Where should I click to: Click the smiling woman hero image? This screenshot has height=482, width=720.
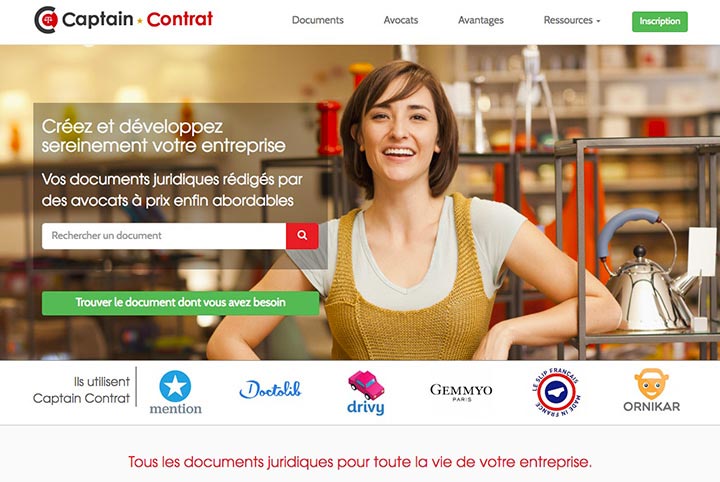[x=413, y=211]
